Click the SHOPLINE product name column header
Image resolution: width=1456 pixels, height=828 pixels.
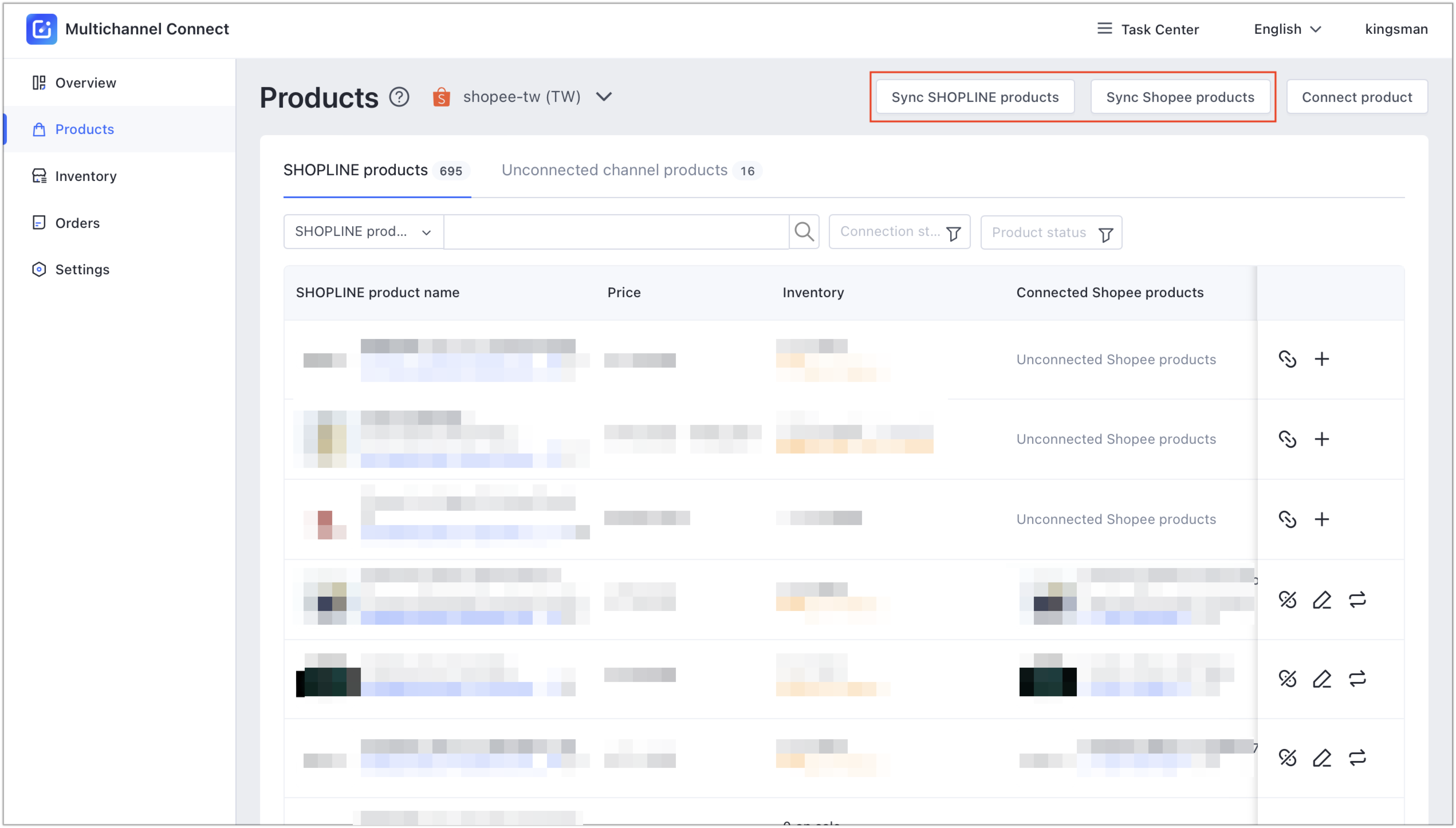pyautogui.click(x=378, y=292)
